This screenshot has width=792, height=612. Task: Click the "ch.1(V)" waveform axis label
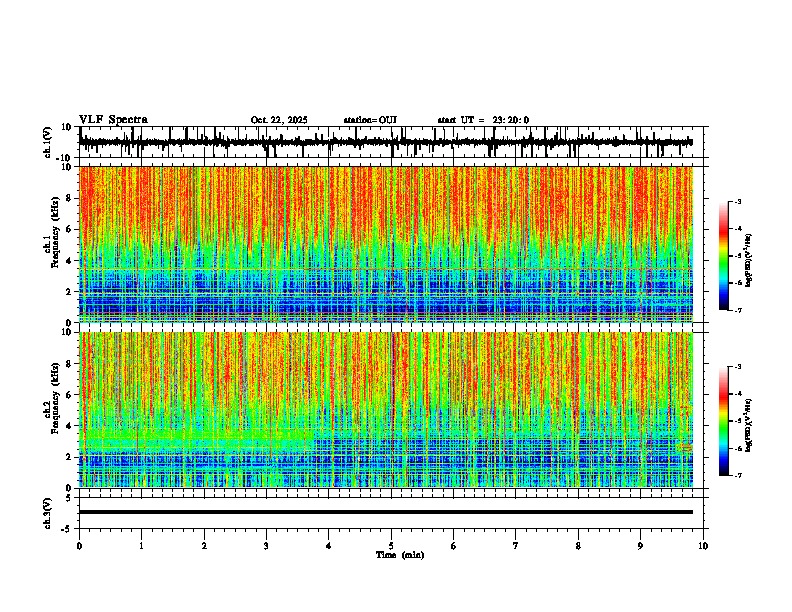pos(48,142)
